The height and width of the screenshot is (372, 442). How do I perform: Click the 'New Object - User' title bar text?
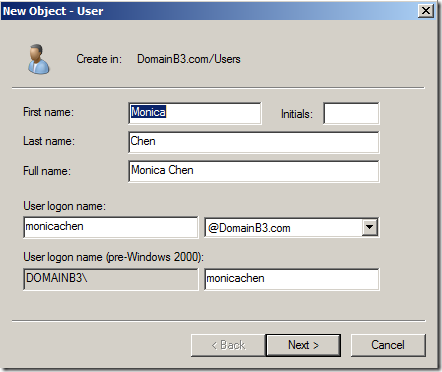53,11
